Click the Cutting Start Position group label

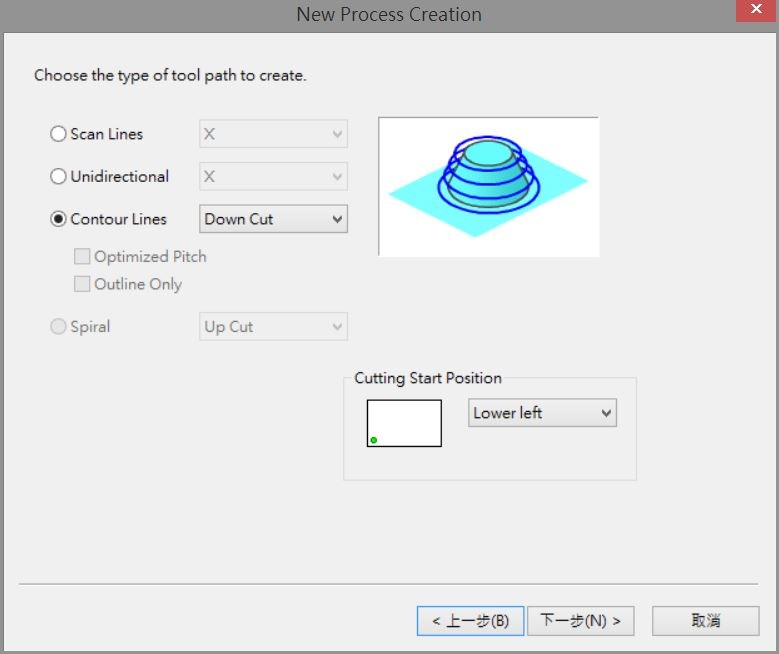[x=428, y=378]
